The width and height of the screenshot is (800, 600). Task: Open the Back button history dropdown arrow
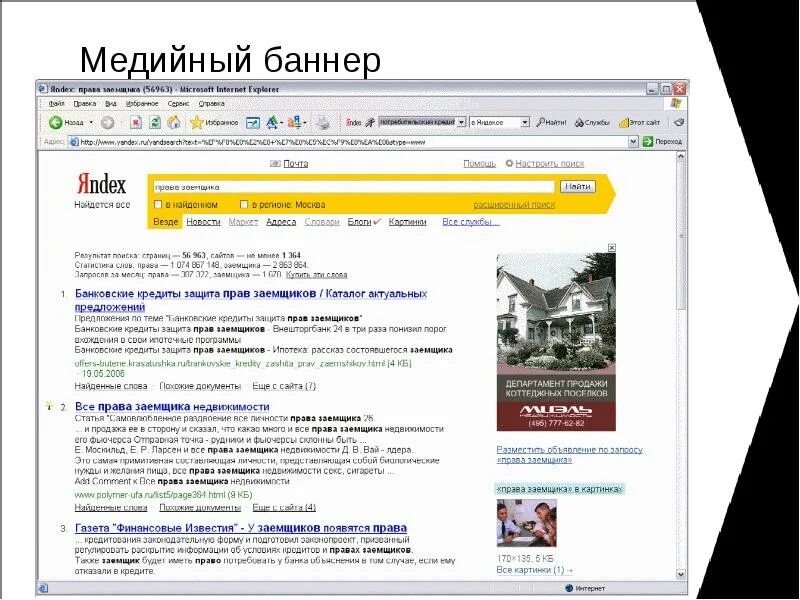91,122
